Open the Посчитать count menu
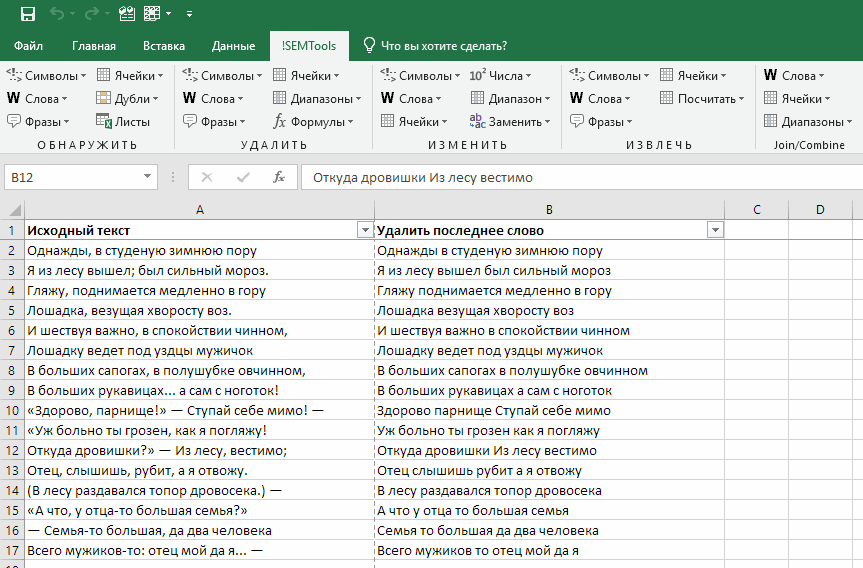The image size is (863, 568). pyautogui.click(x=702, y=99)
